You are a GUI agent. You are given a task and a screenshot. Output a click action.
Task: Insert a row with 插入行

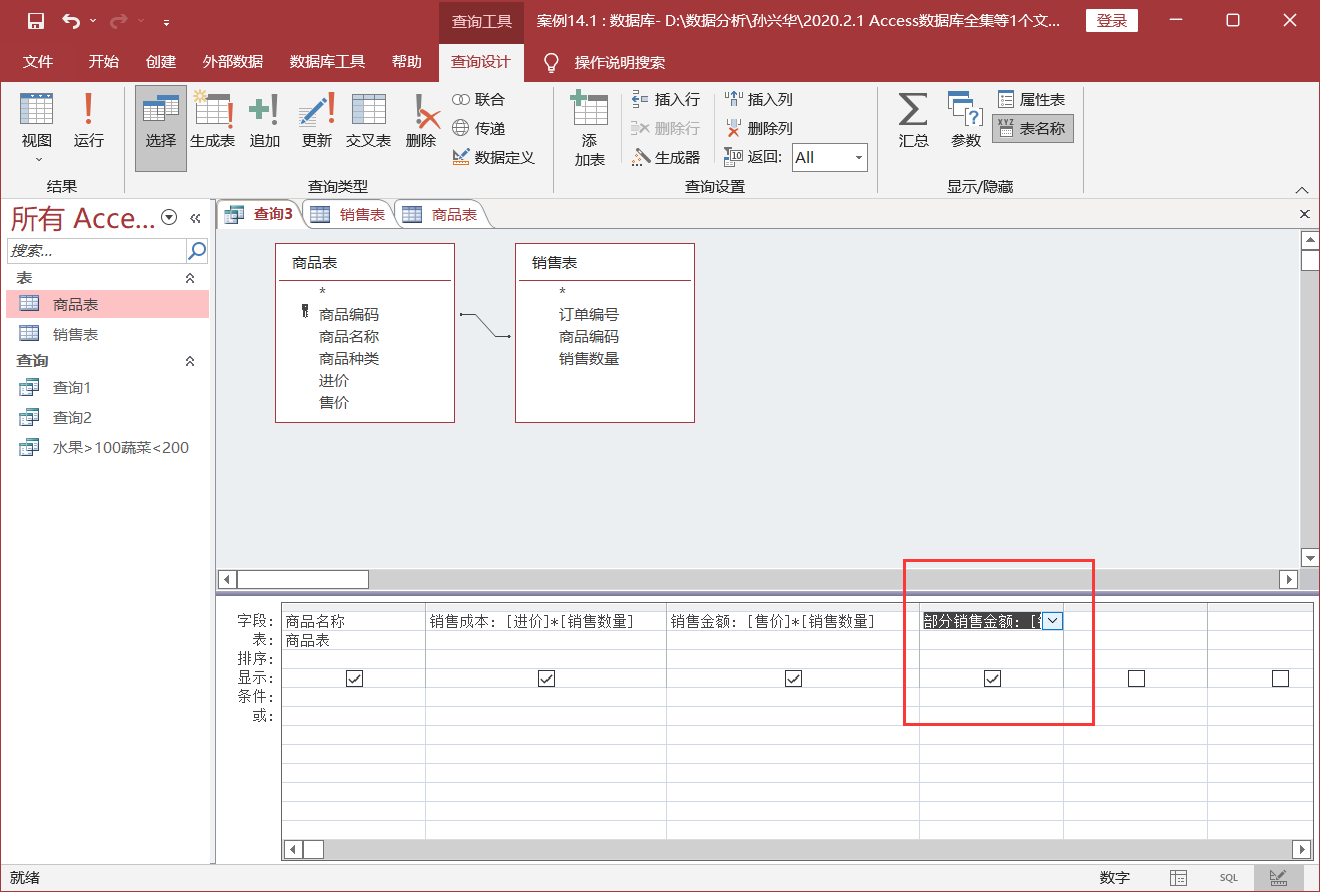(666, 100)
